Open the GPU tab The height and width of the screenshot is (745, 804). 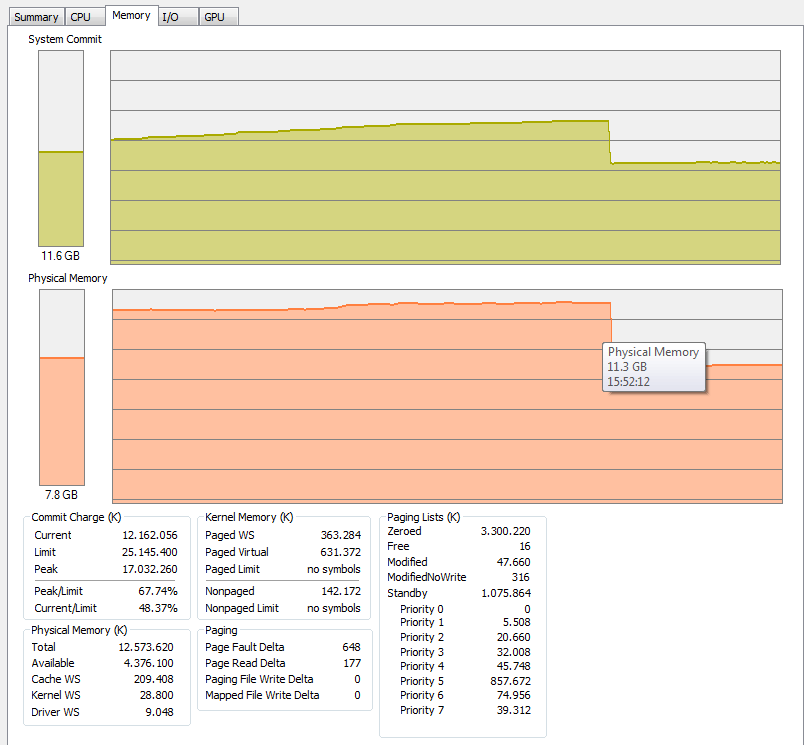(214, 17)
